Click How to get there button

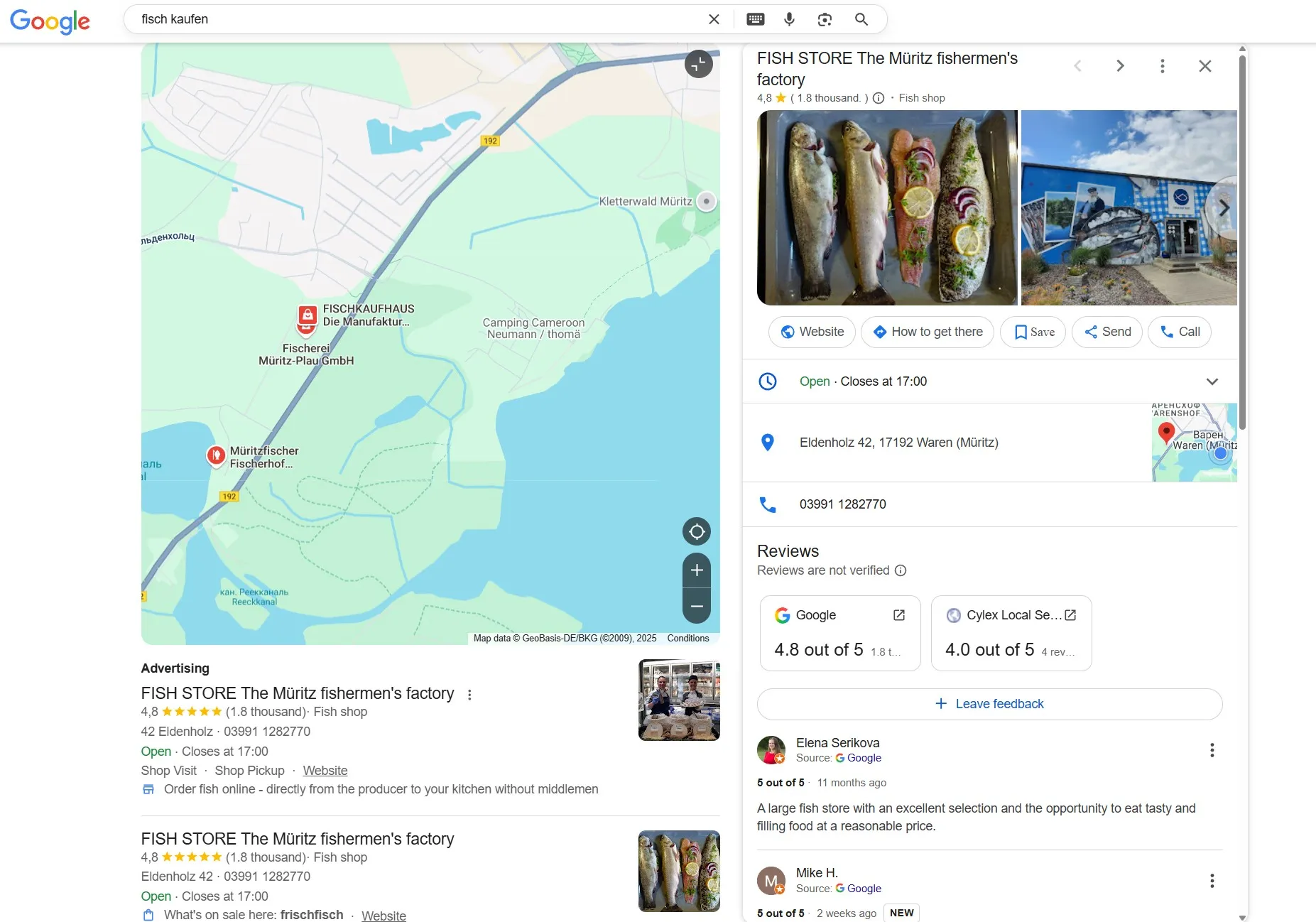coord(928,332)
